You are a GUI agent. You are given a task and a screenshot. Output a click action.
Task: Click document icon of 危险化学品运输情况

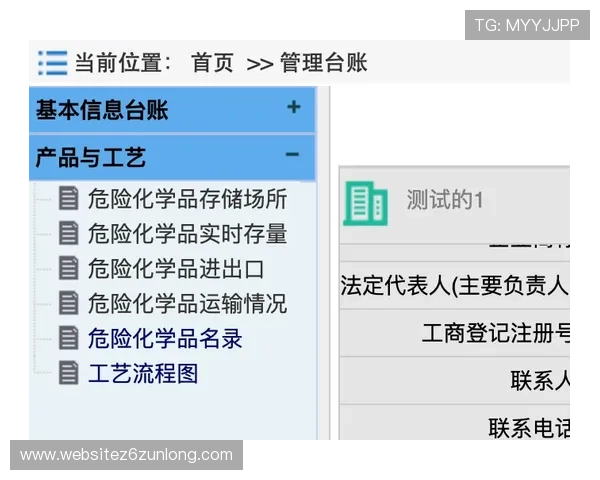[x=68, y=303]
